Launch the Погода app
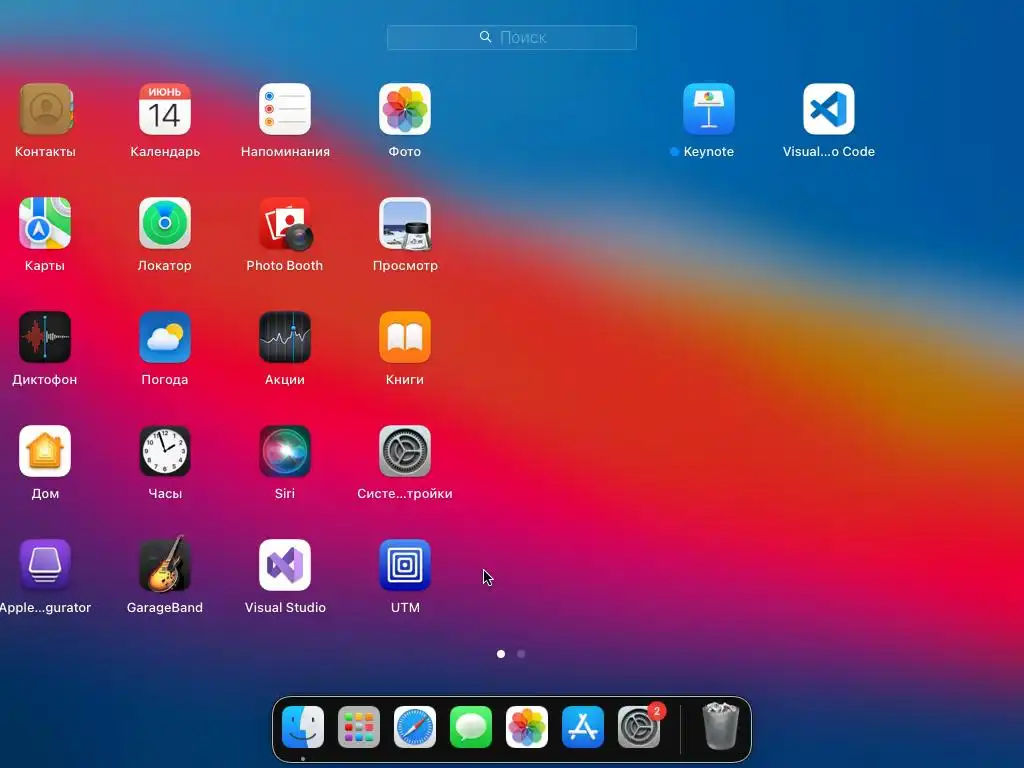Image resolution: width=1024 pixels, height=768 pixels. (x=165, y=337)
